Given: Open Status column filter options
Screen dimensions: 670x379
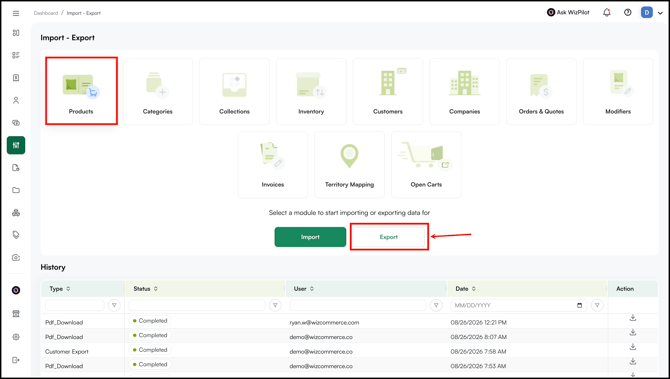Looking at the screenshot, I should (x=275, y=305).
